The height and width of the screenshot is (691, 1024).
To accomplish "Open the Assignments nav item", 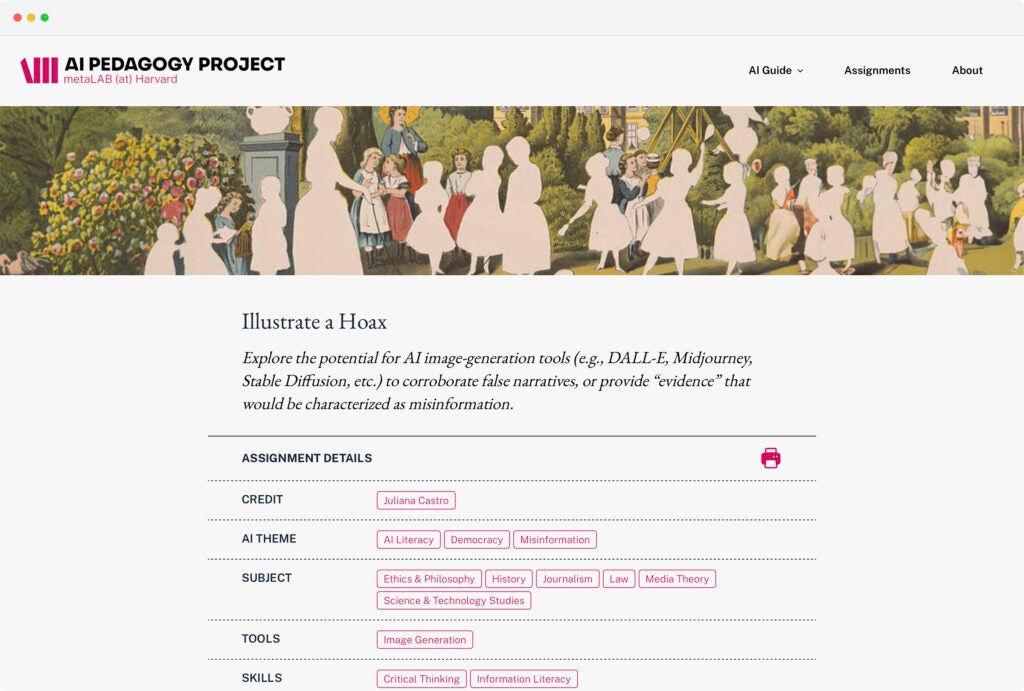I will pos(877,71).
